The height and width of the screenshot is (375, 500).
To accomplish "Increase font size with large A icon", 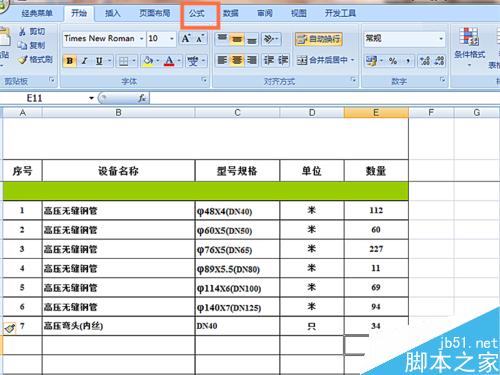I will point(186,39).
